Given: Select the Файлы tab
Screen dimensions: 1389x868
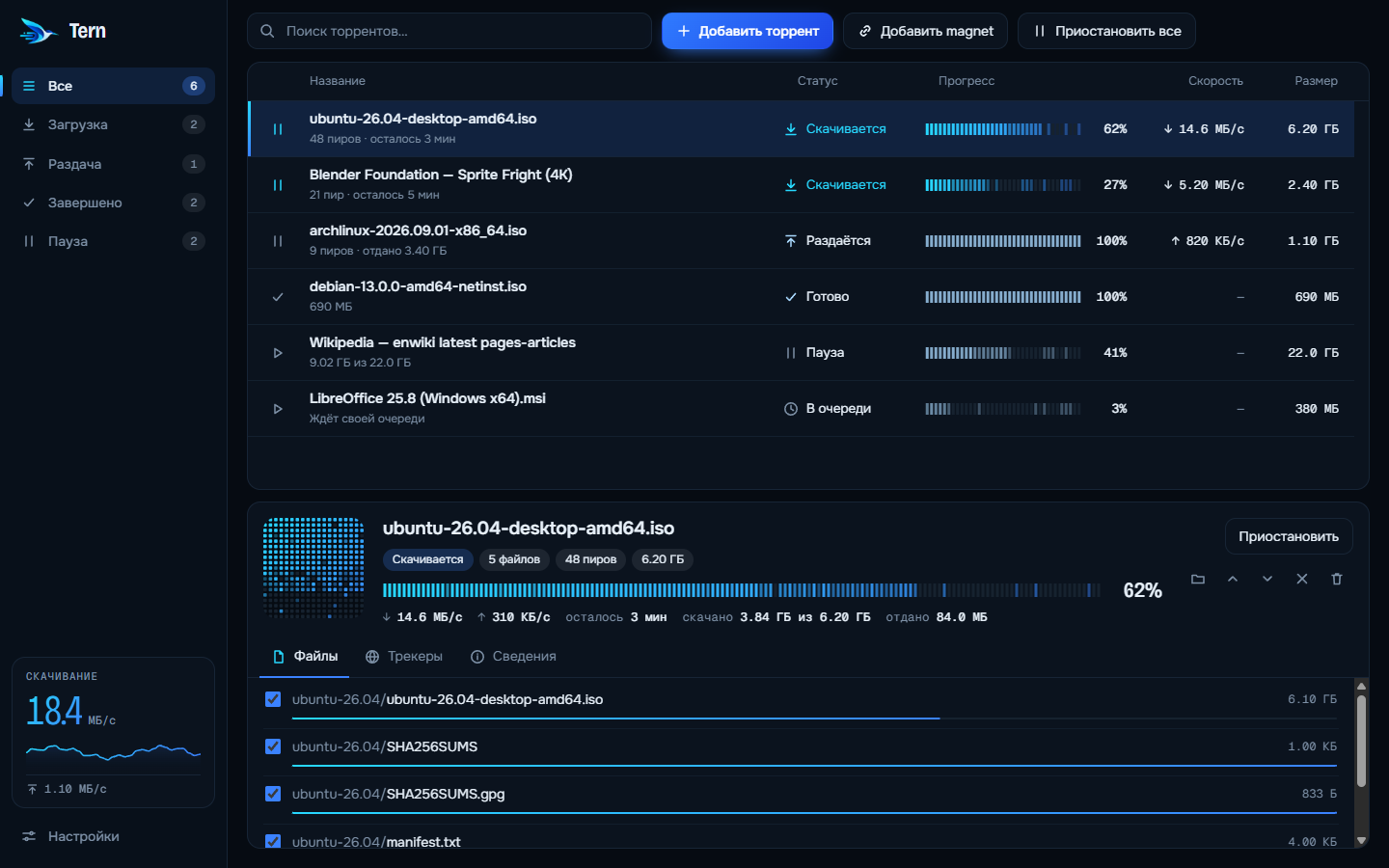Looking at the screenshot, I should coord(305,657).
